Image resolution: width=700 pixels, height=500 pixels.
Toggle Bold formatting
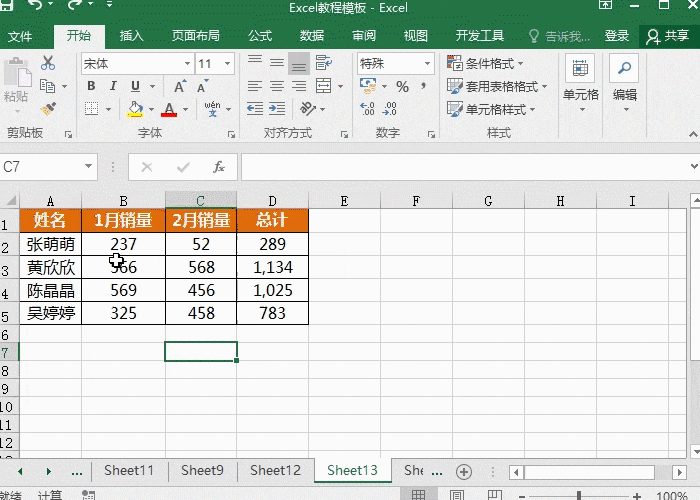click(90, 87)
